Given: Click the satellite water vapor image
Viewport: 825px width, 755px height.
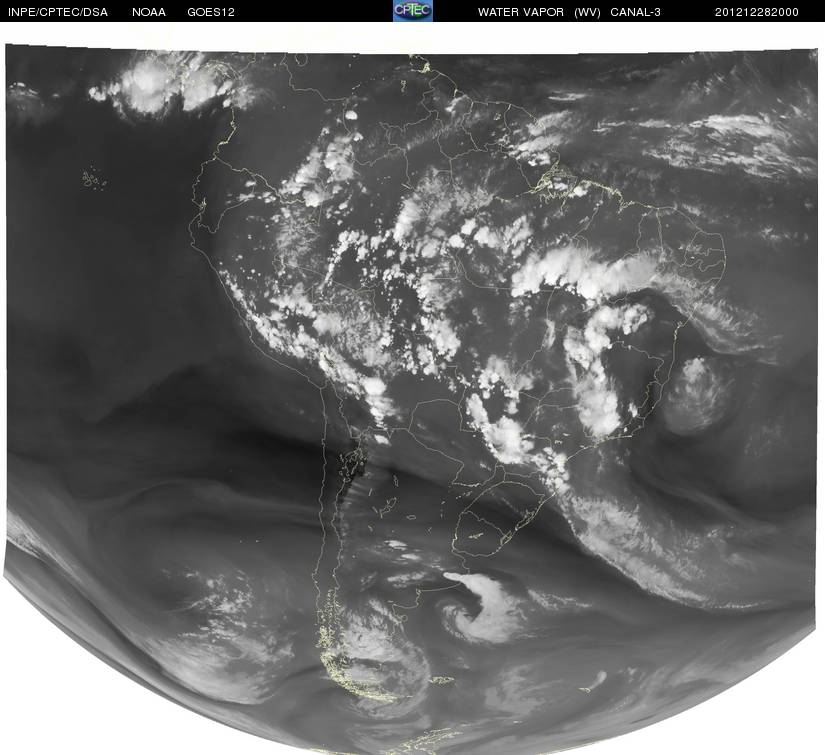Looking at the screenshot, I should [x=410, y=399].
